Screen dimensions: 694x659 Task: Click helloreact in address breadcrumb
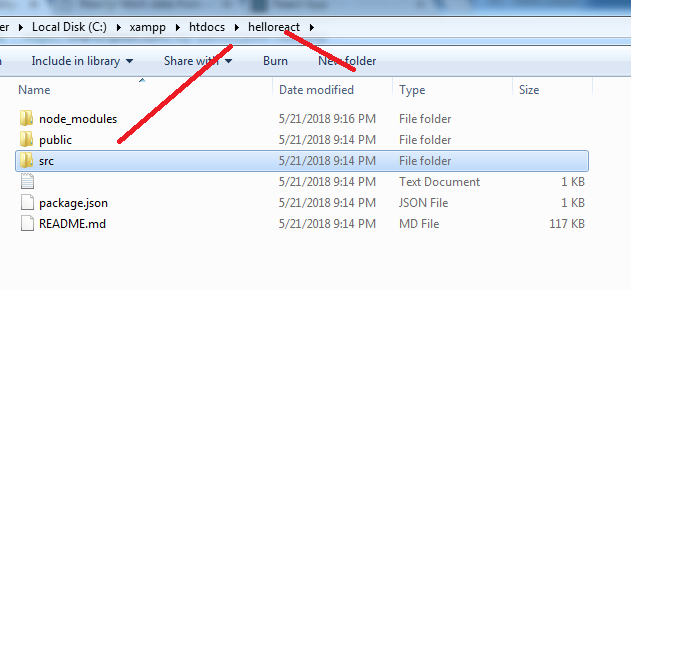tap(274, 27)
